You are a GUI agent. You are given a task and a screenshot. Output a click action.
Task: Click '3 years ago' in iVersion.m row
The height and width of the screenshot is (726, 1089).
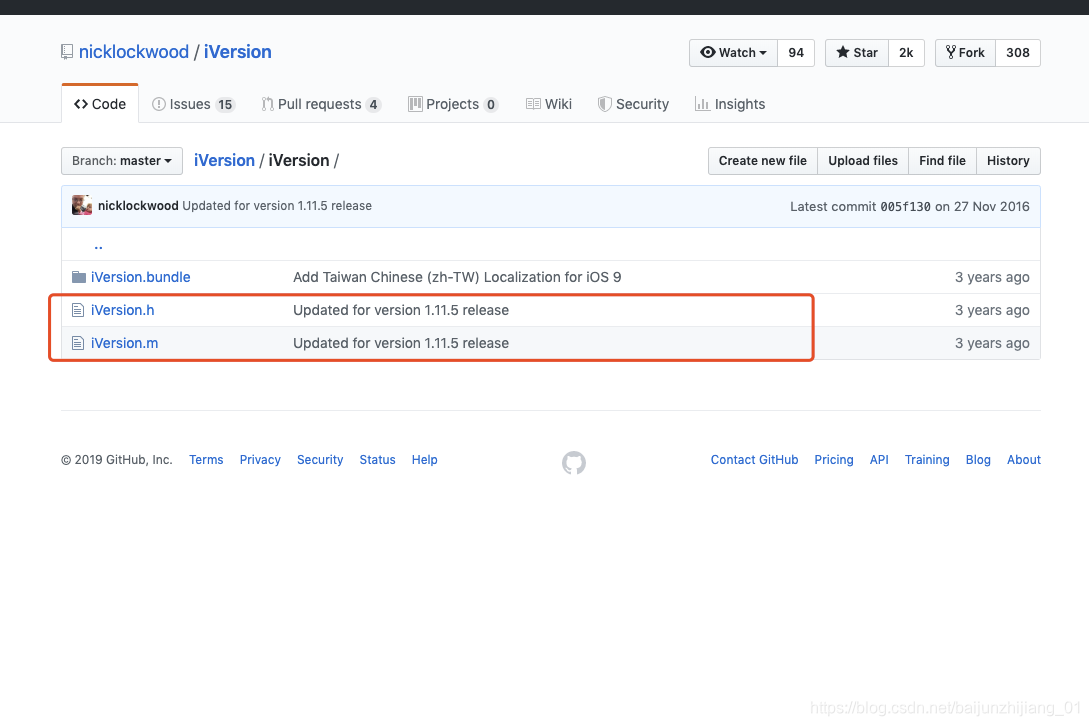coord(992,343)
